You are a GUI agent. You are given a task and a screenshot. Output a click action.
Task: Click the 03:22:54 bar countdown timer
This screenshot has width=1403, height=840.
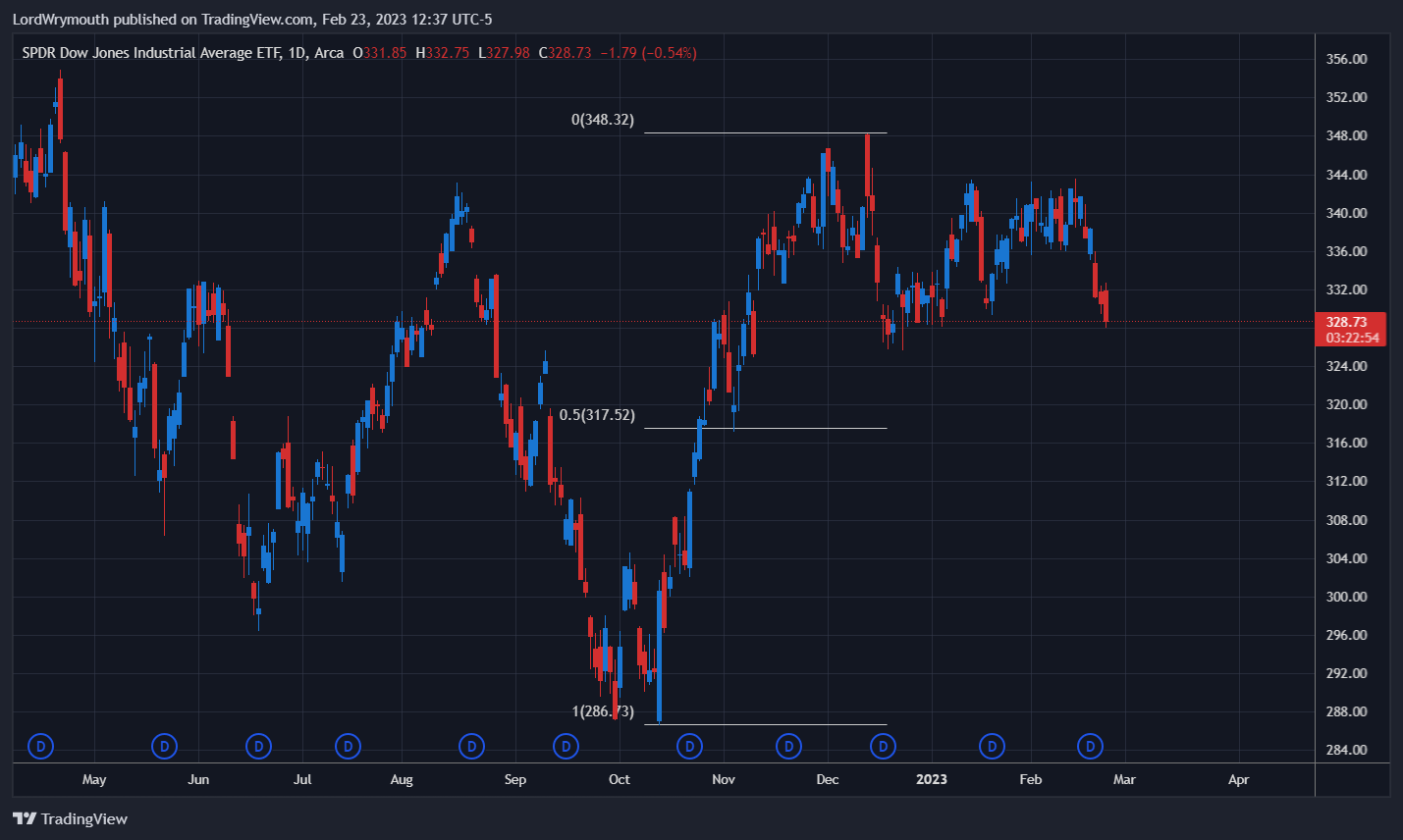(x=1352, y=338)
